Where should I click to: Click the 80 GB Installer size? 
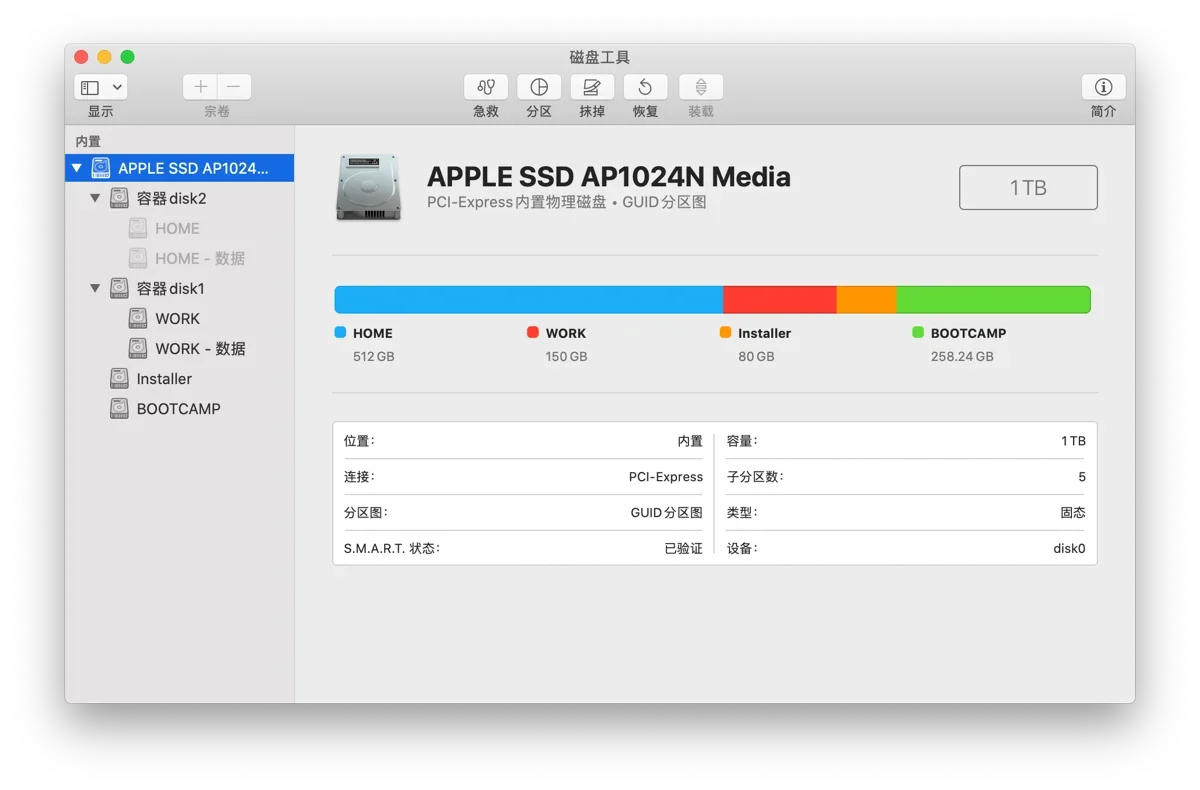tap(756, 356)
